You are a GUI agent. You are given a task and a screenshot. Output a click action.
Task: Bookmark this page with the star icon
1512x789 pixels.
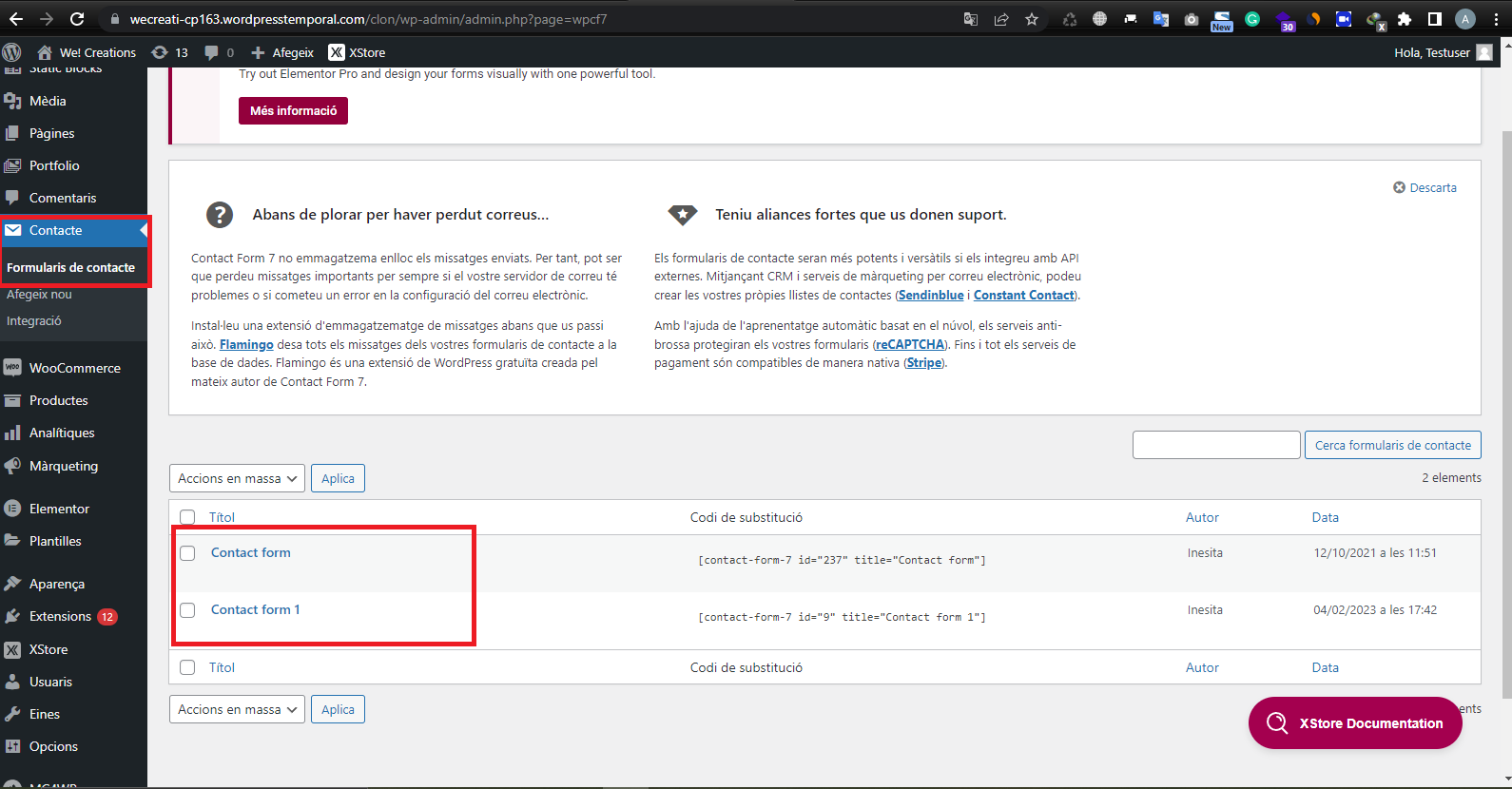coord(1032,19)
